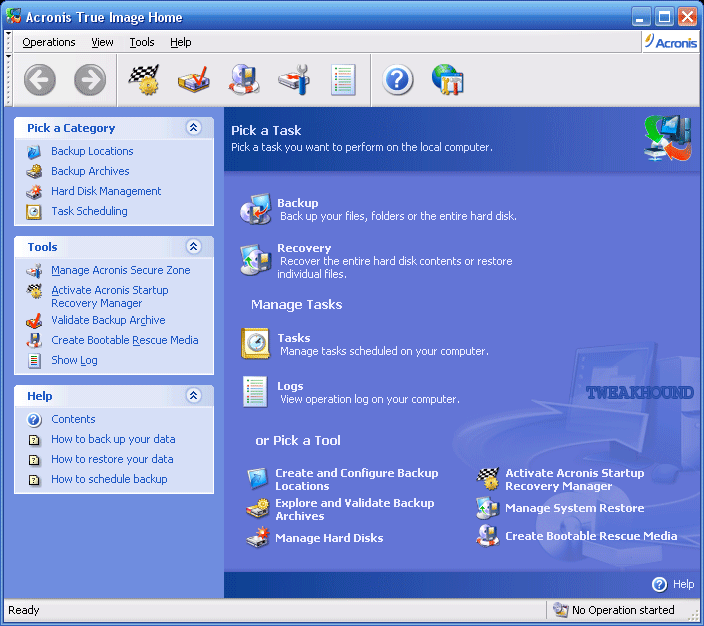Open Manage Acronis Secure Zone sidebar link
This screenshot has height=626, width=704.
click(x=121, y=270)
